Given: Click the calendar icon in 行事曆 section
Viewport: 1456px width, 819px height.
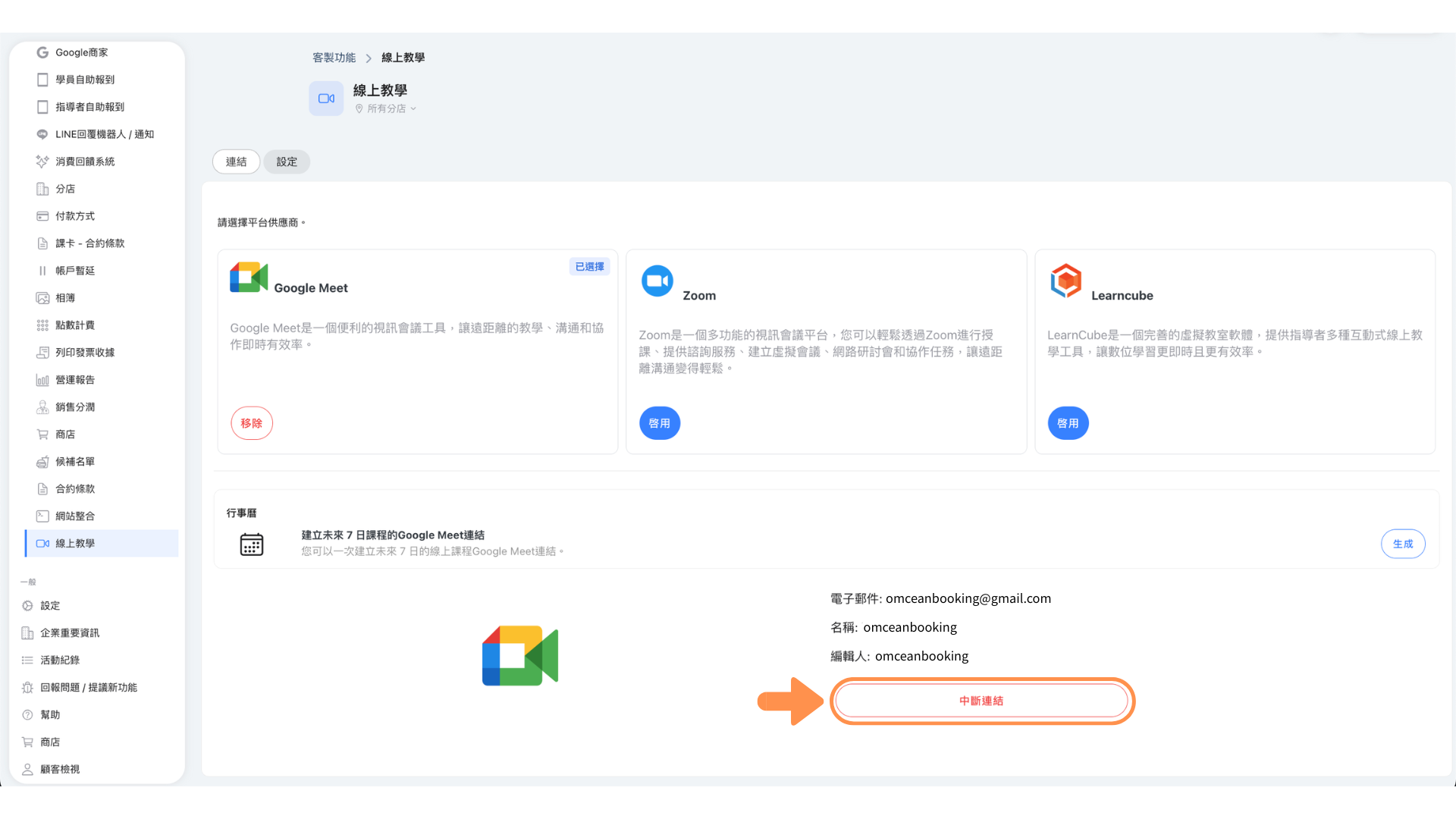Looking at the screenshot, I should click(252, 544).
